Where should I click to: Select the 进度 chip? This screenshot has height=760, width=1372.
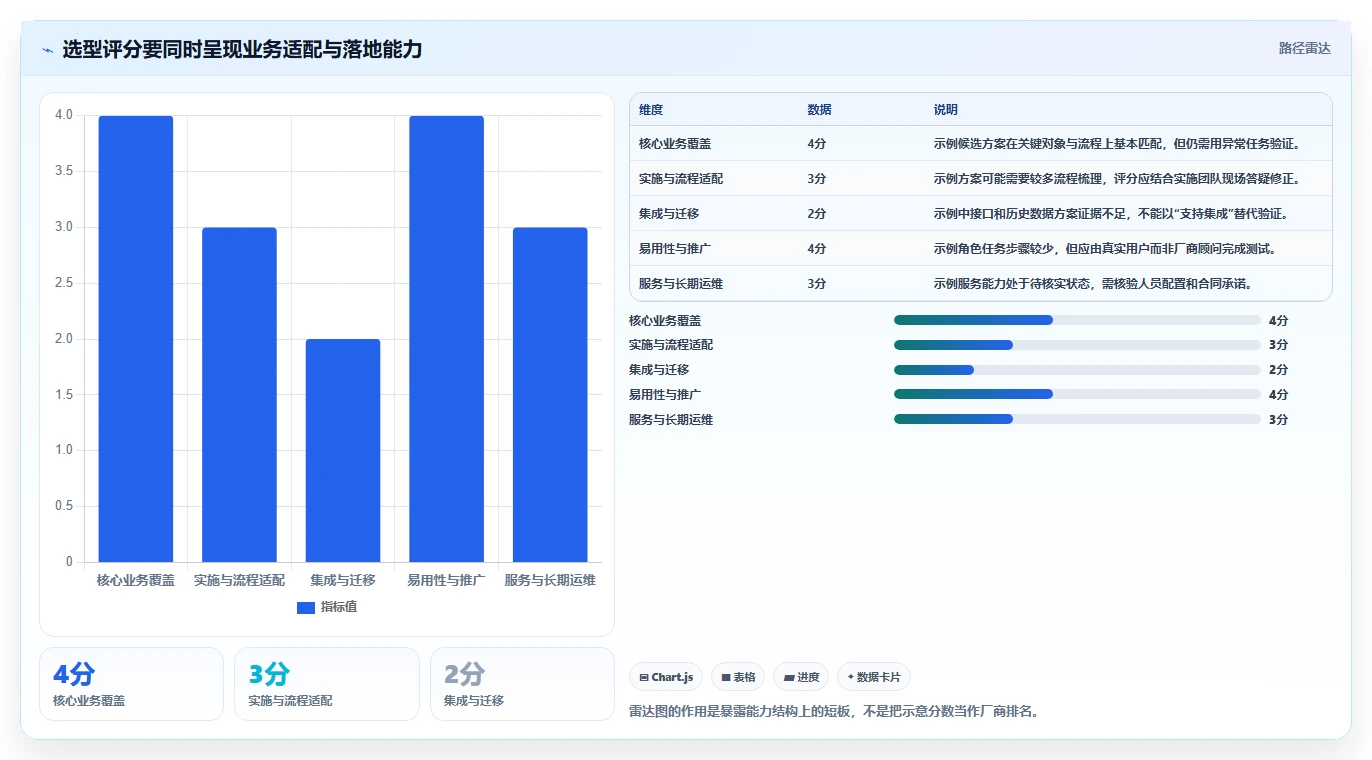(802, 677)
